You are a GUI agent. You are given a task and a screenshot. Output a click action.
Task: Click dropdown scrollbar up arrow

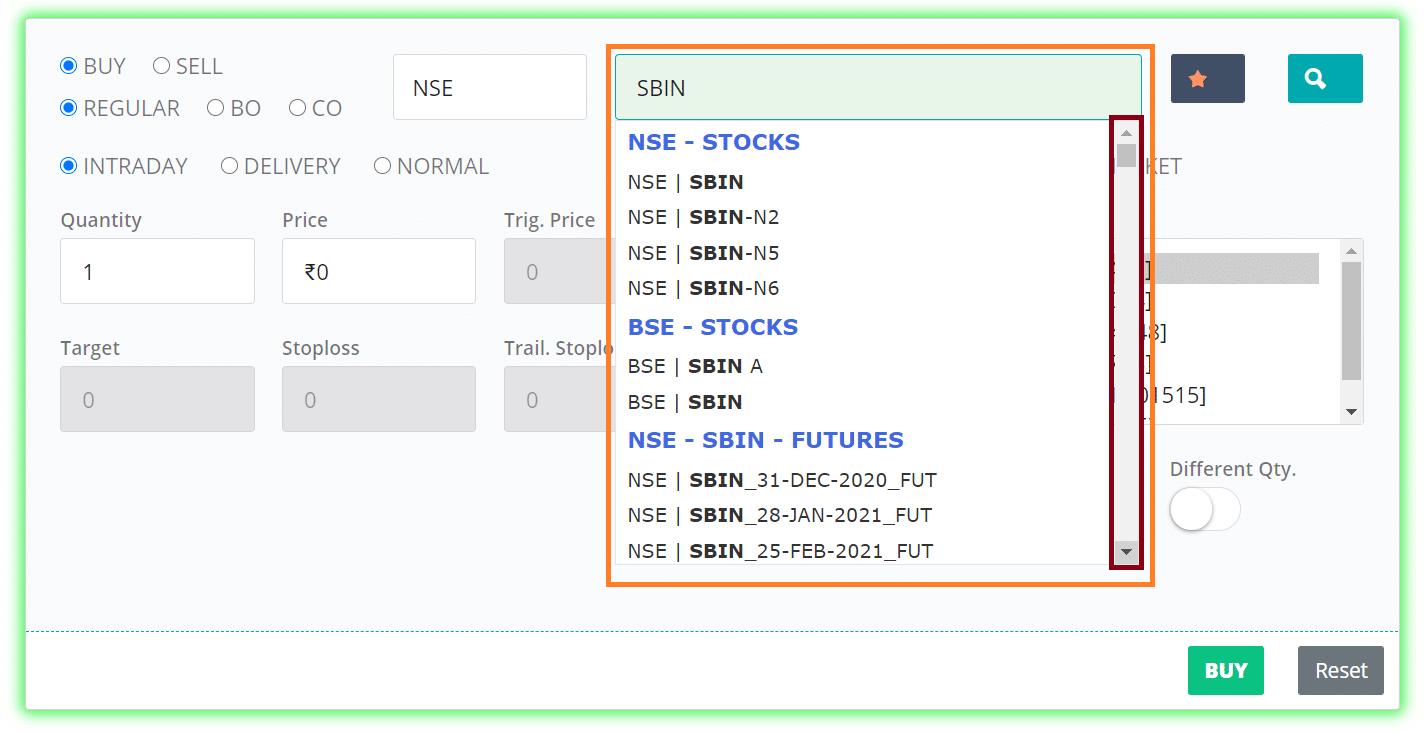point(1126,133)
